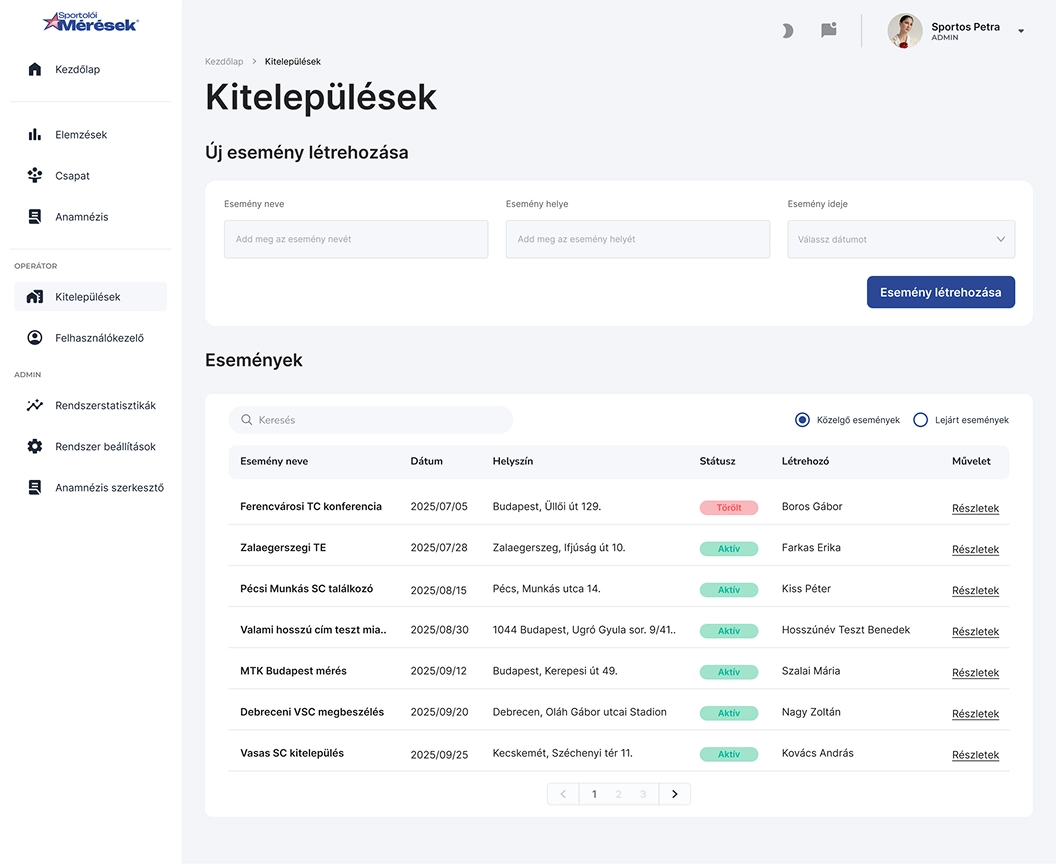Click the Felhasználókezelő user icon
The height and width of the screenshot is (864, 1056).
[35, 338]
